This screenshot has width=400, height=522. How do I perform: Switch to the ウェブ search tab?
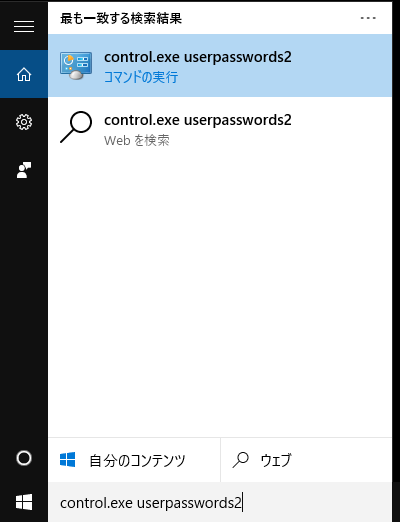[306, 460]
